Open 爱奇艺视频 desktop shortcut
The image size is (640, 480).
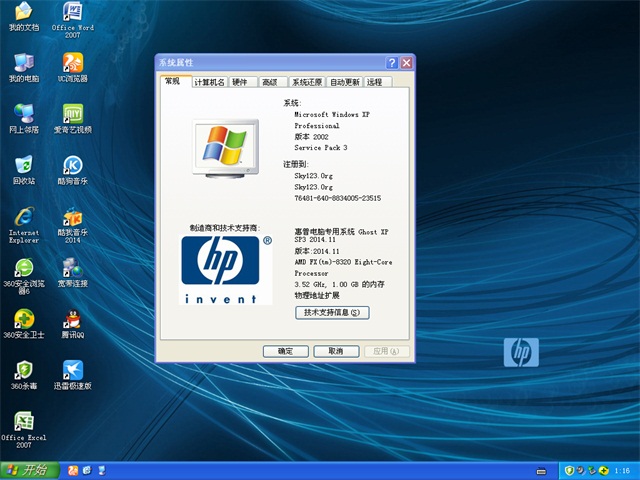72,113
